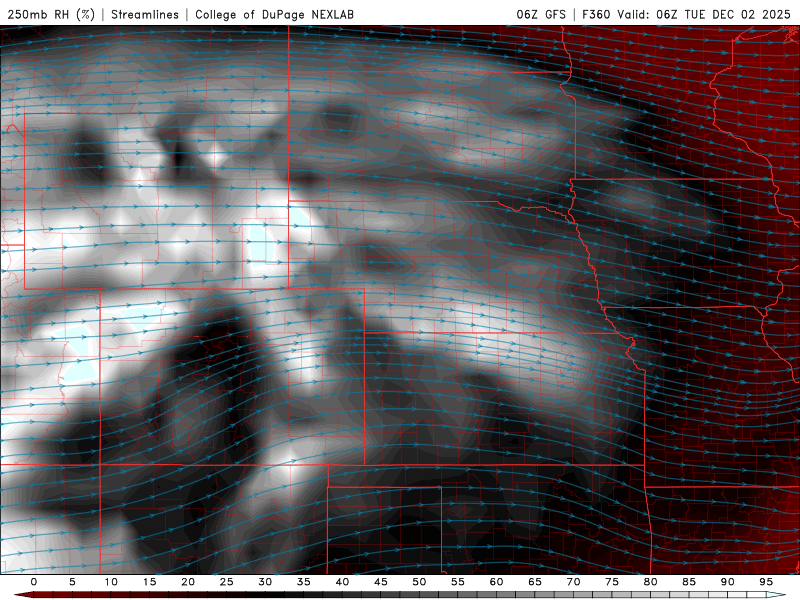800x600 pixels.
Task: Click the 'Streamlines' label in header
Action: [145, 14]
